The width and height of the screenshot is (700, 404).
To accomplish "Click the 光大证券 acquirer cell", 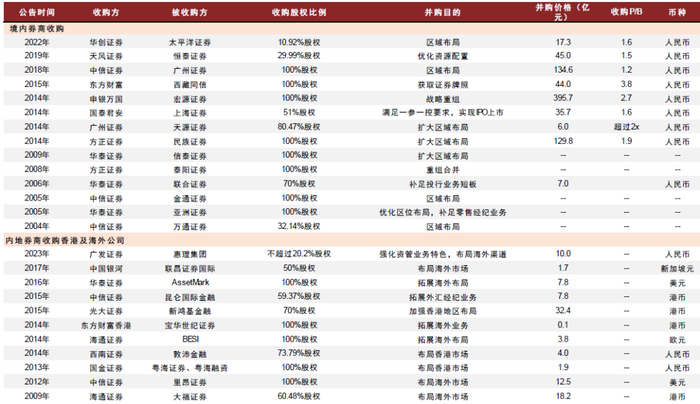I will tap(106, 311).
